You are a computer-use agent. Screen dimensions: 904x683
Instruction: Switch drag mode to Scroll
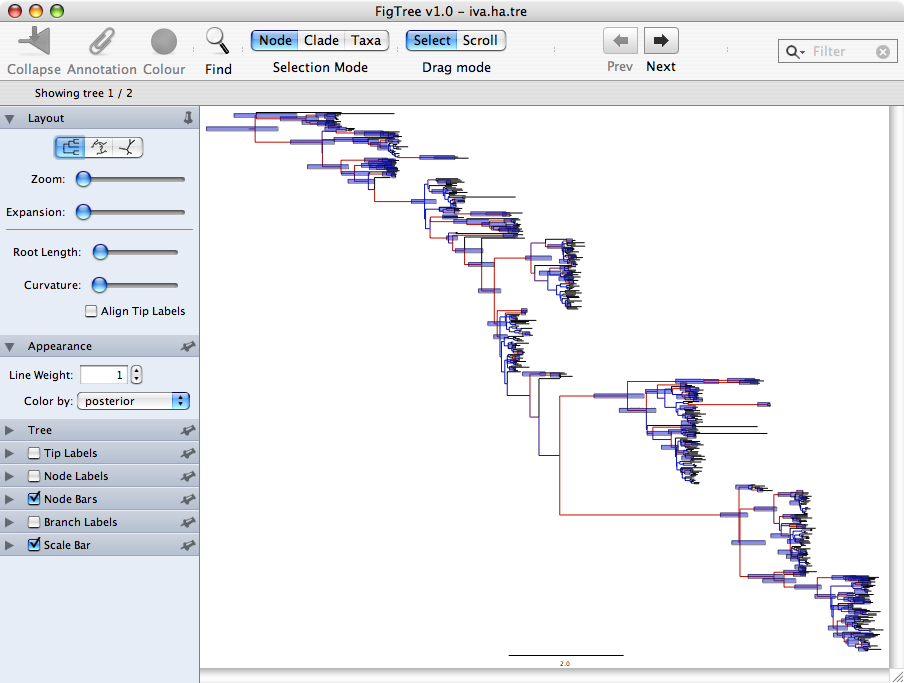[480, 41]
